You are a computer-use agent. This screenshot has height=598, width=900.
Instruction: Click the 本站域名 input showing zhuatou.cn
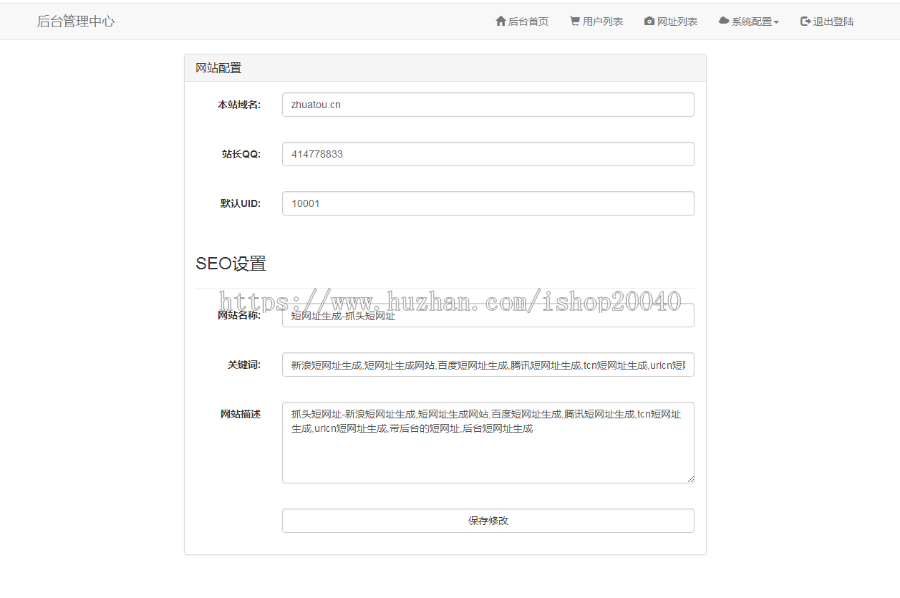coord(488,104)
